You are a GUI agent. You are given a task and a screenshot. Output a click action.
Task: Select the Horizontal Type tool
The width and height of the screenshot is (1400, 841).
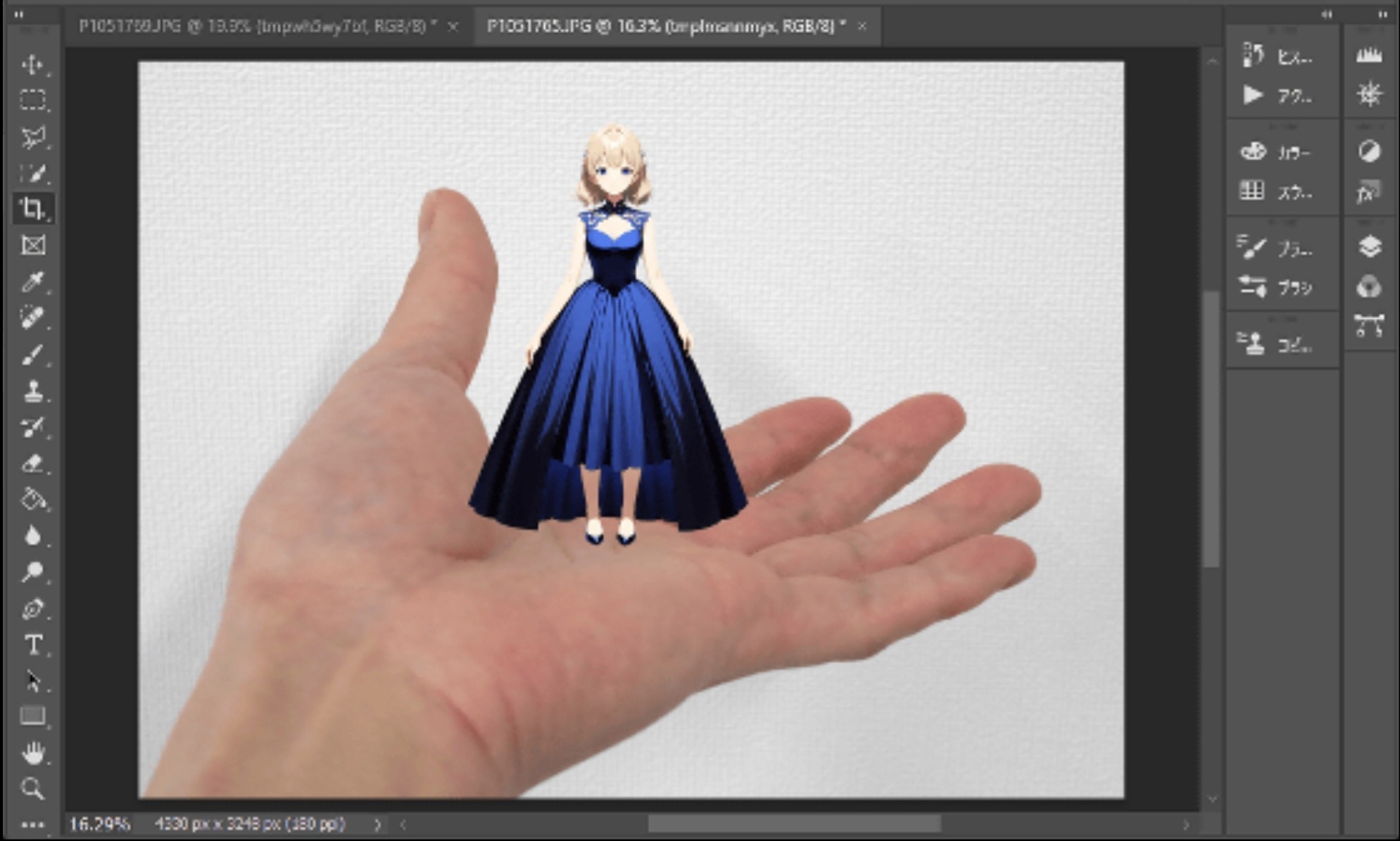(32, 645)
